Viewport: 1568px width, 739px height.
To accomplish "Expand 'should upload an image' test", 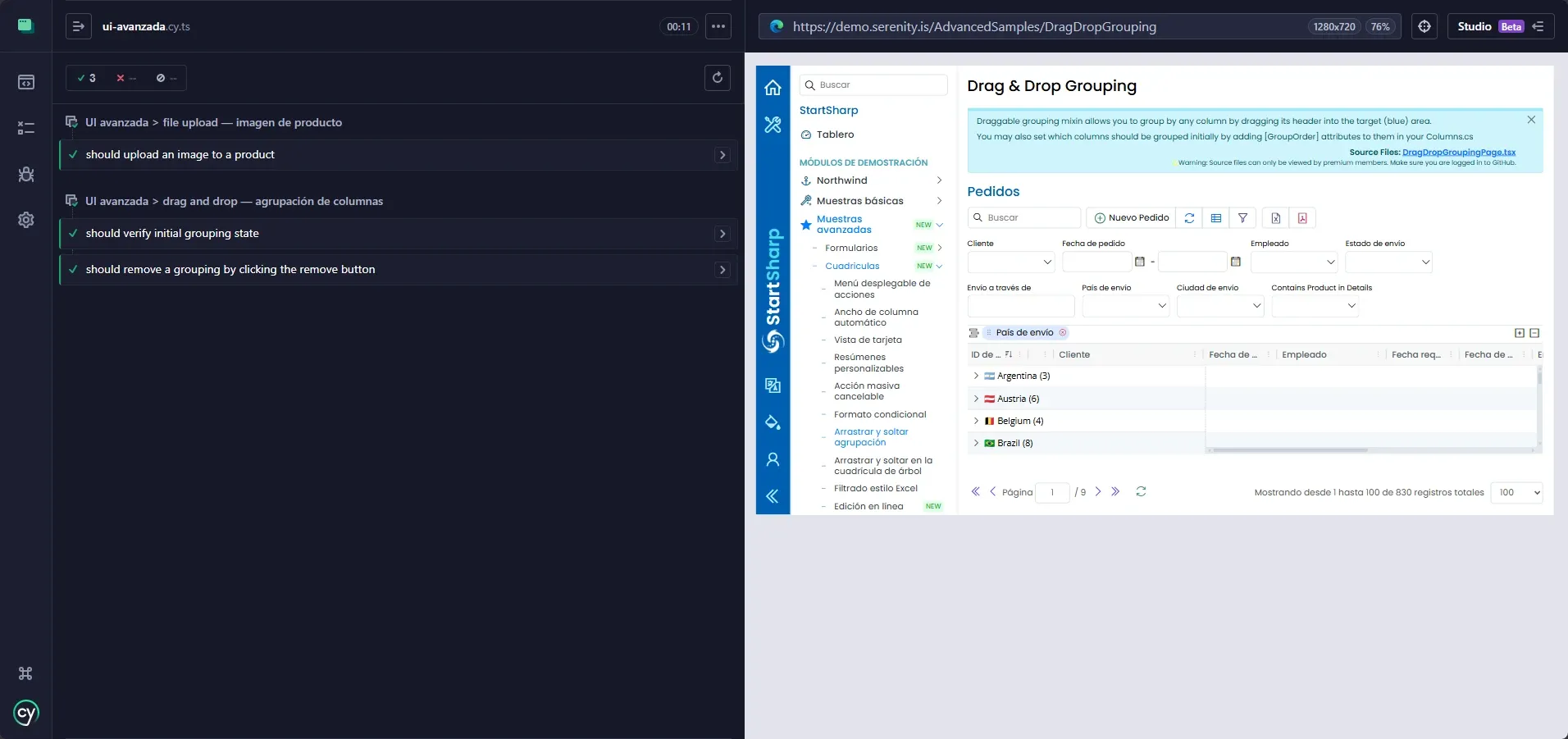I will pyautogui.click(x=722, y=155).
